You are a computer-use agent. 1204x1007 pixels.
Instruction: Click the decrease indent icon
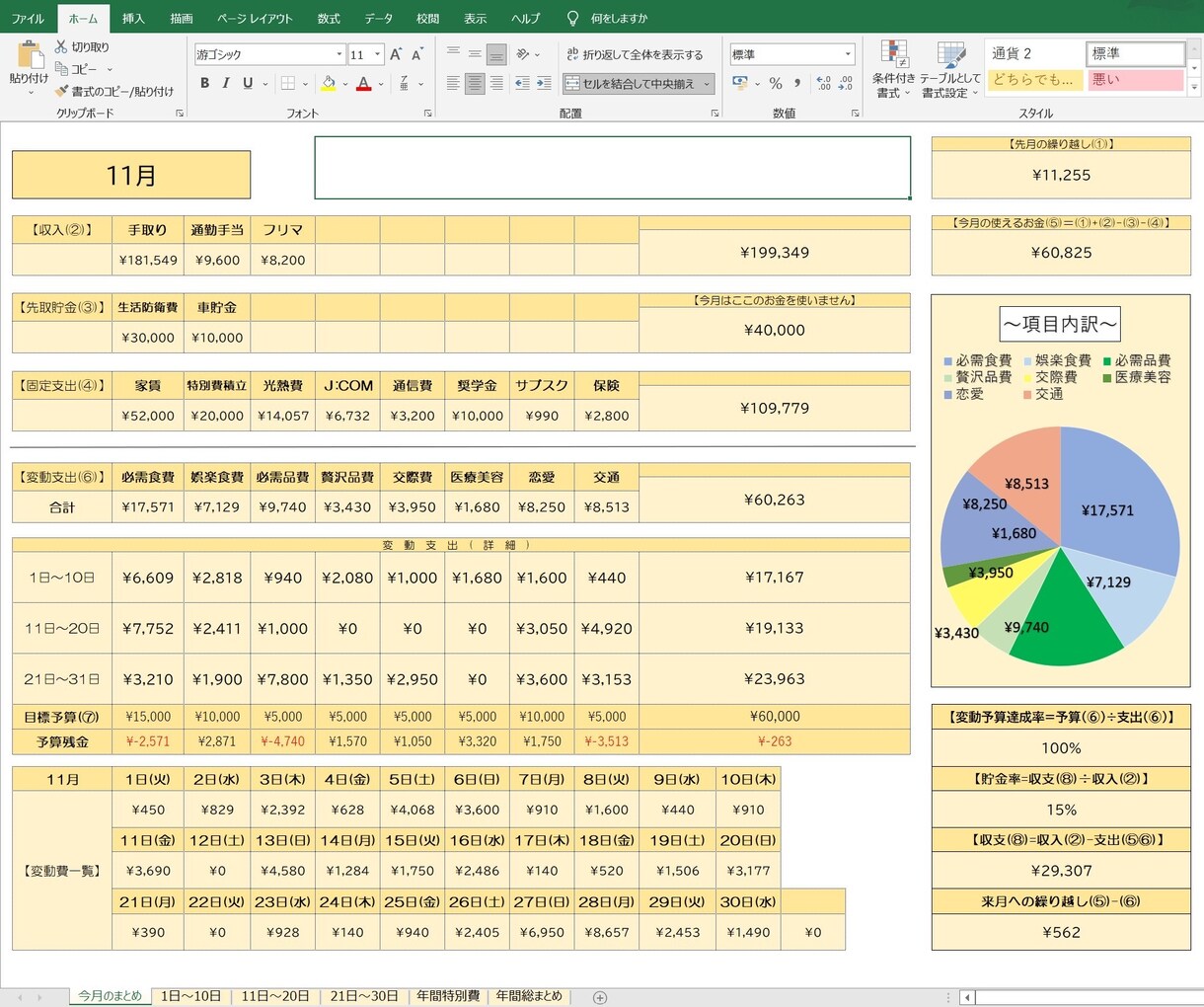coord(522,84)
